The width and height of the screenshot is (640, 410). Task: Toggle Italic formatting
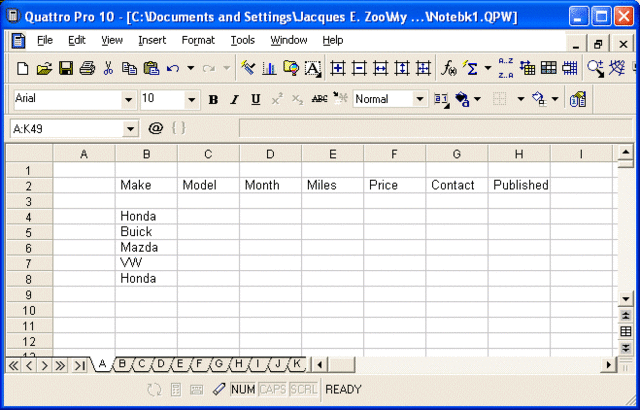(x=234, y=100)
